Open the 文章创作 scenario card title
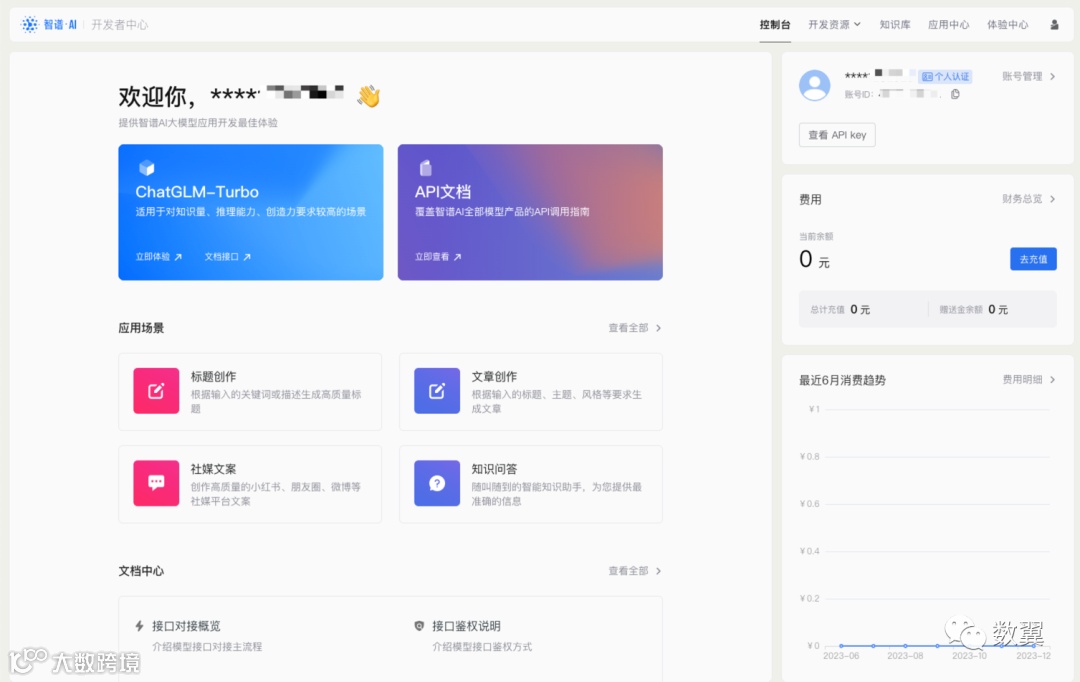Screen dimensions: 1080x682 coord(494,377)
